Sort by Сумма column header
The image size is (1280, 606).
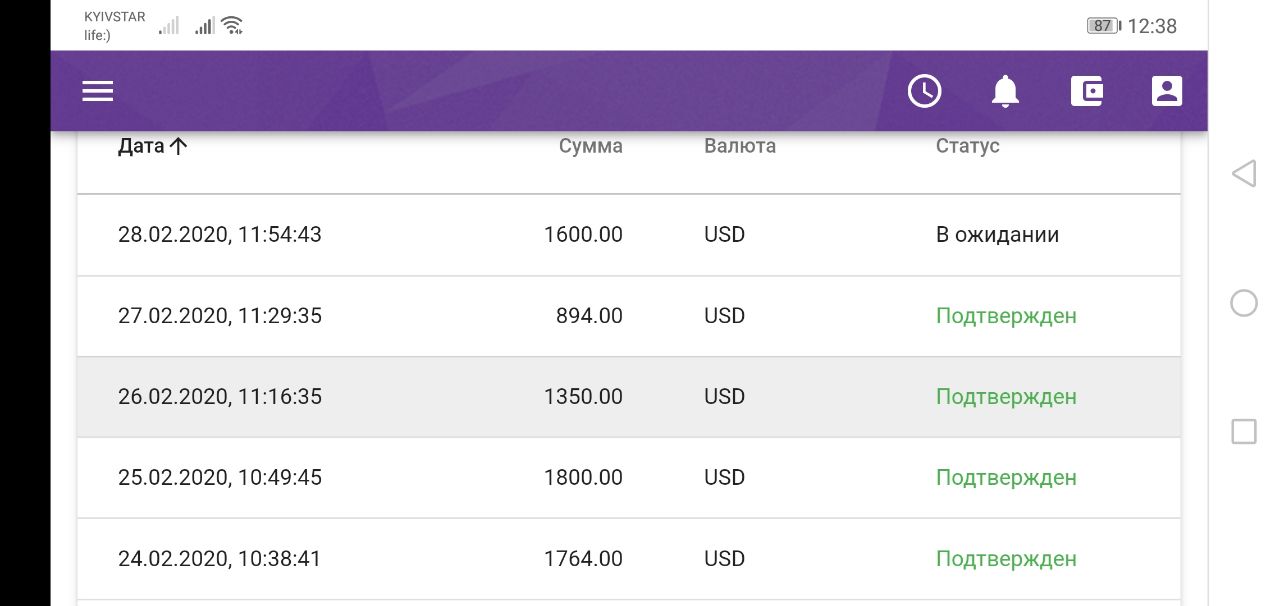590,146
